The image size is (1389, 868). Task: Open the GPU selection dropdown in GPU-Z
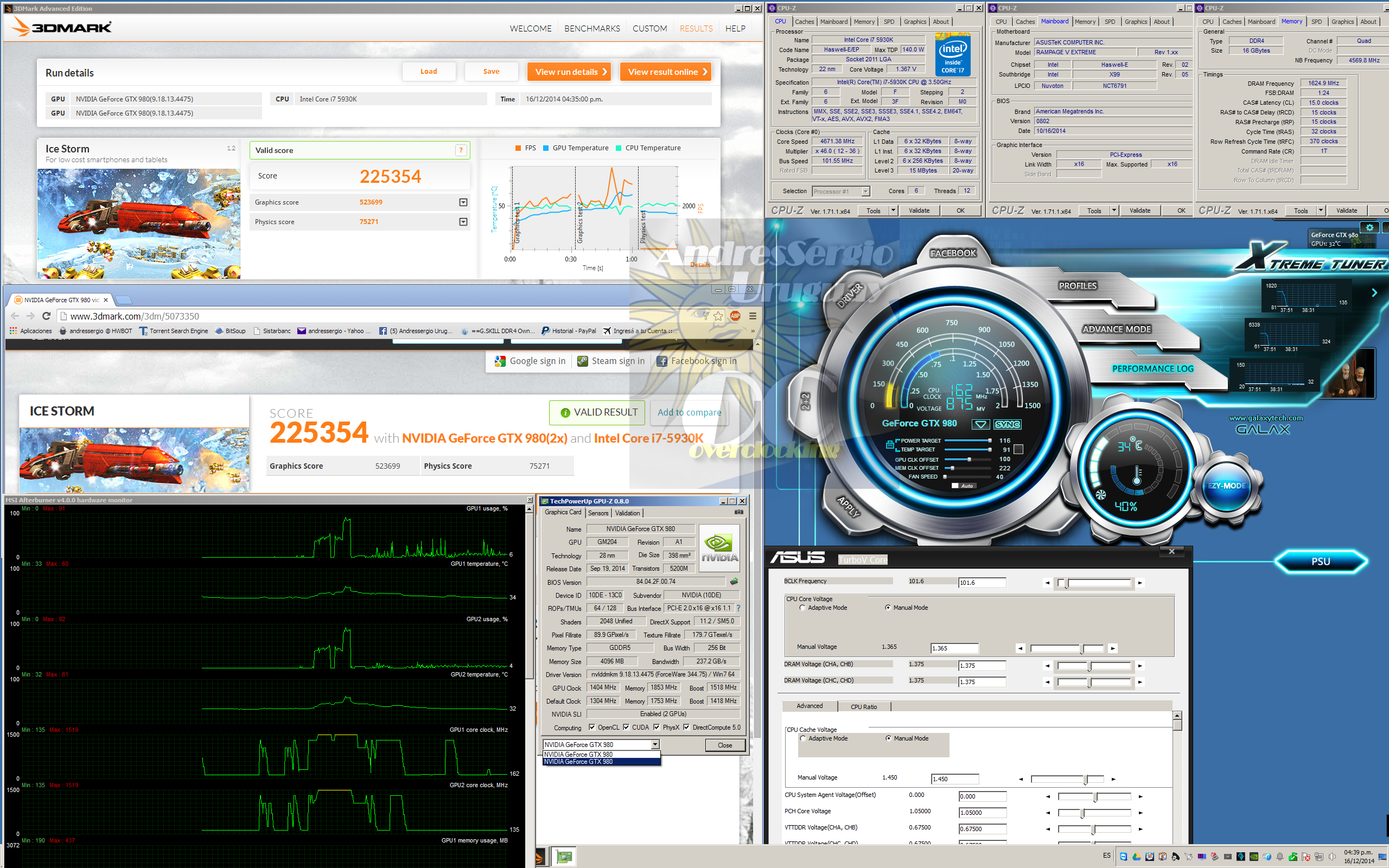tap(654, 744)
